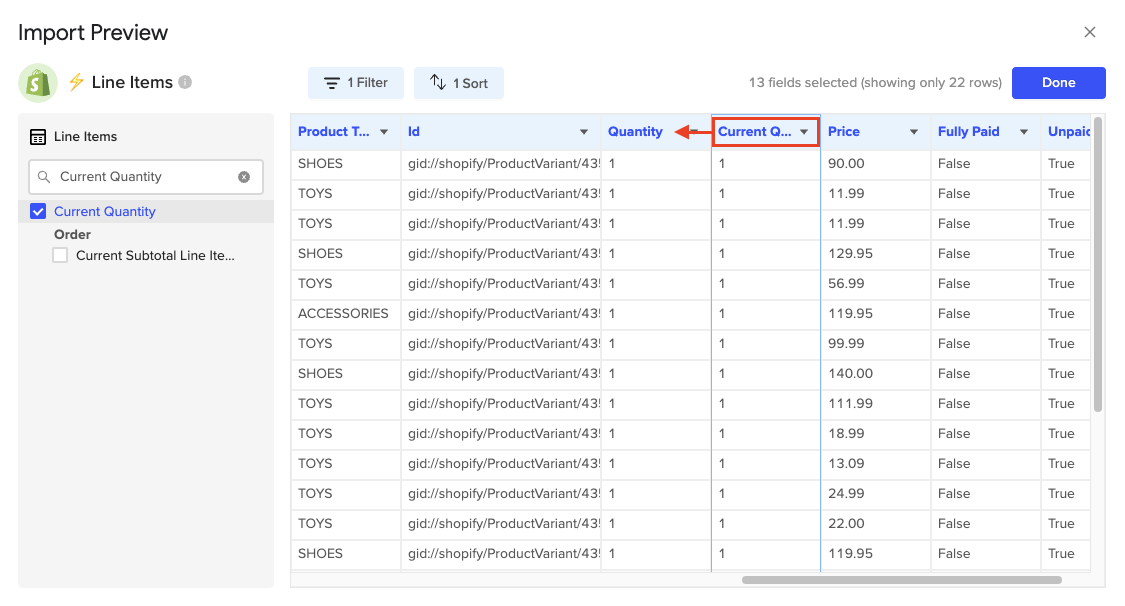Image resolution: width=1125 pixels, height=606 pixels.
Task: Click the price cell 13.09
Action: click(875, 463)
